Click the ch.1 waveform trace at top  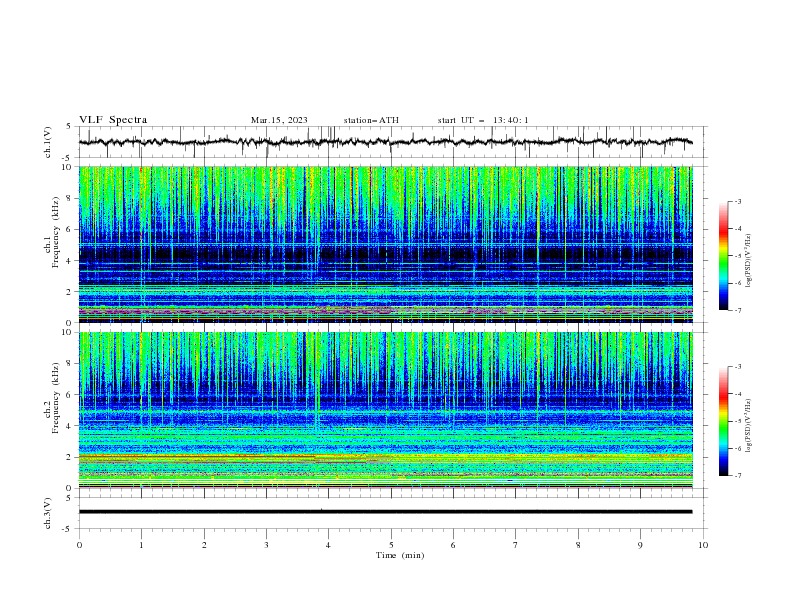(x=385, y=142)
